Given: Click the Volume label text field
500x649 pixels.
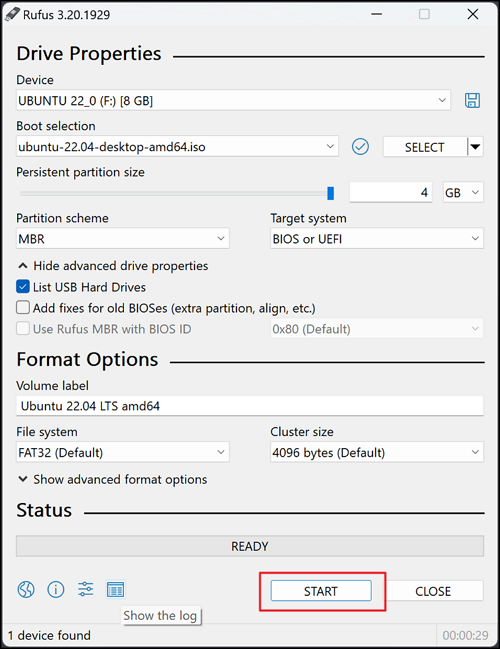Looking at the screenshot, I should (x=250, y=406).
